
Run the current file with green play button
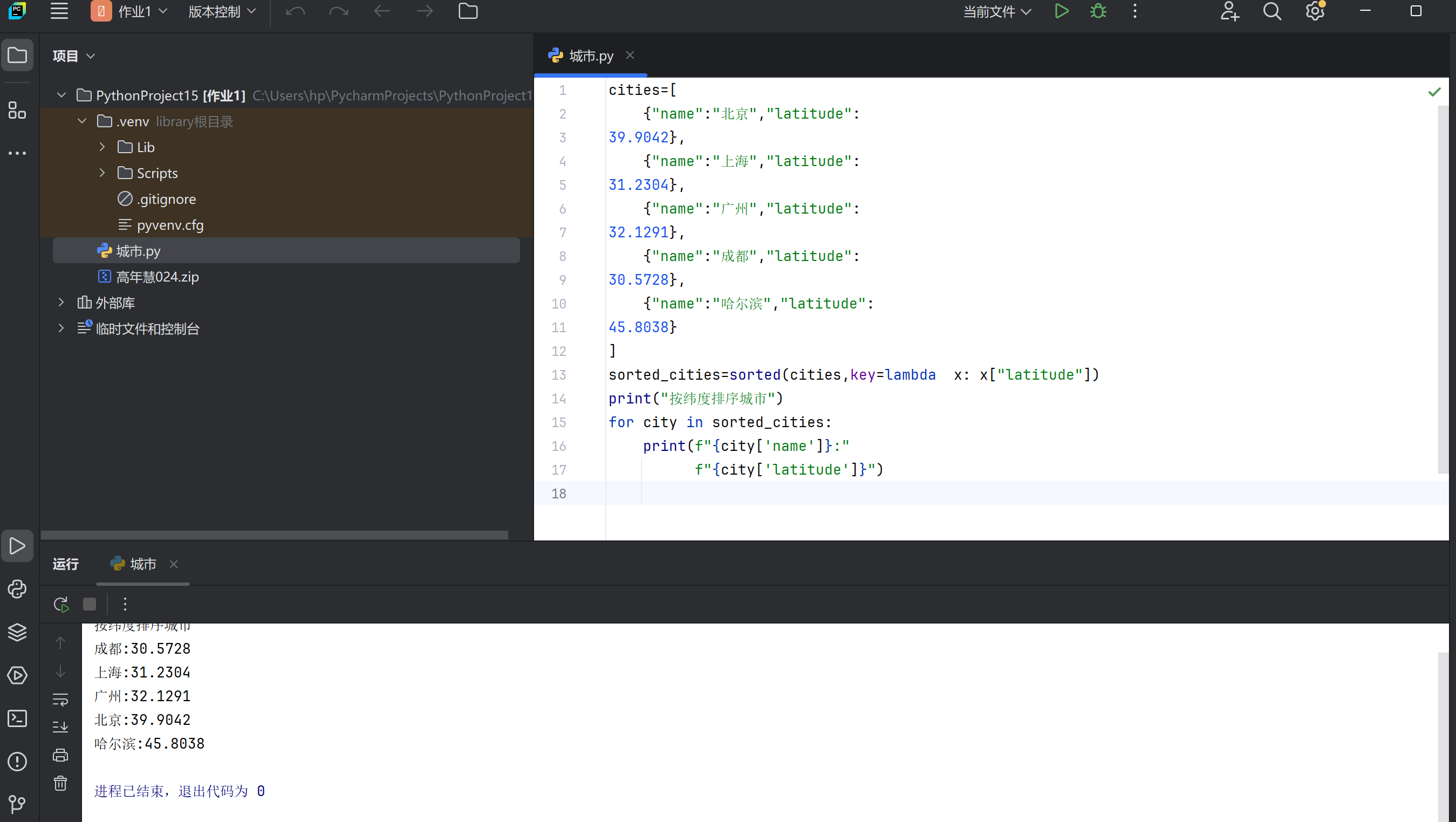1062,11
